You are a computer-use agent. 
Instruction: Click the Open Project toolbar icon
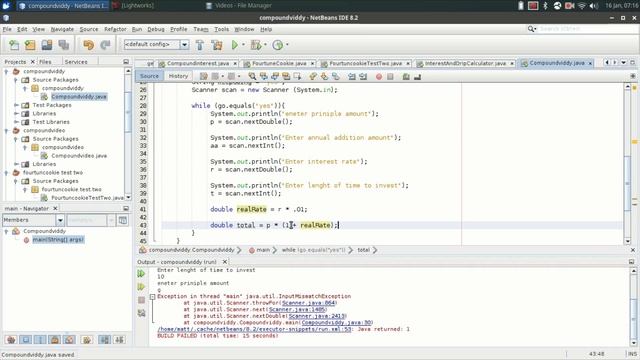[x=47, y=45]
